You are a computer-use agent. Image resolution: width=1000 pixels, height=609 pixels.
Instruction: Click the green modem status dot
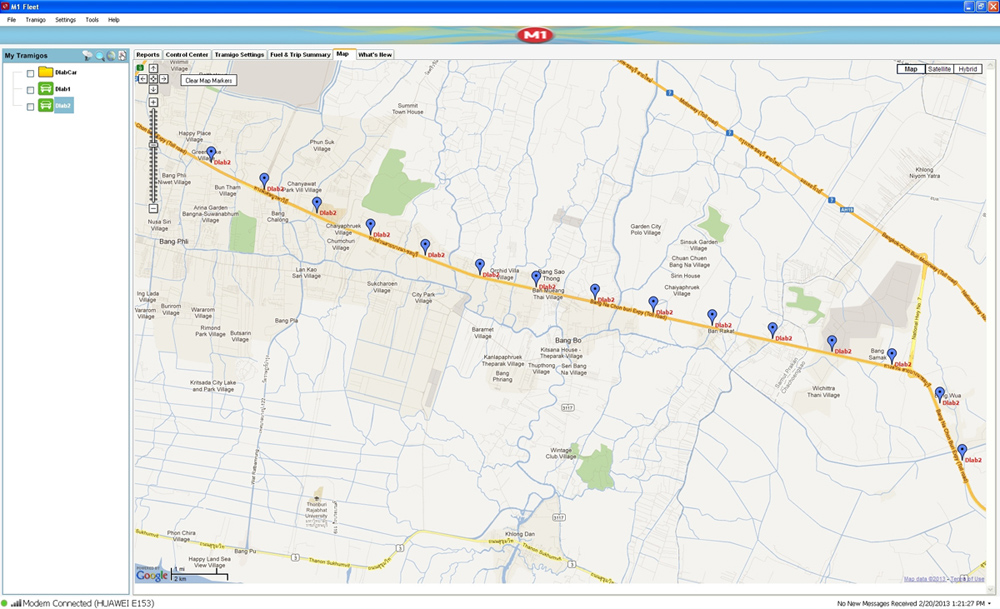[4, 603]
